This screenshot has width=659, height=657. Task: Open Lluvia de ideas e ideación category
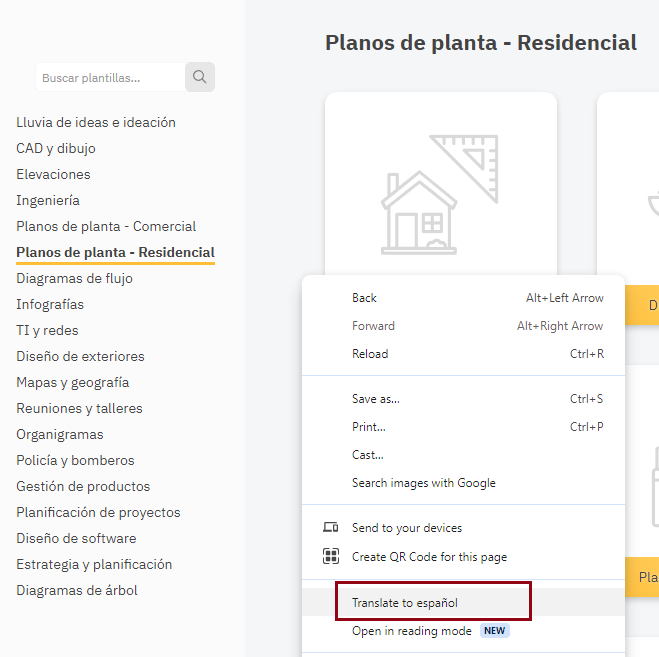[x=96, y=123]
